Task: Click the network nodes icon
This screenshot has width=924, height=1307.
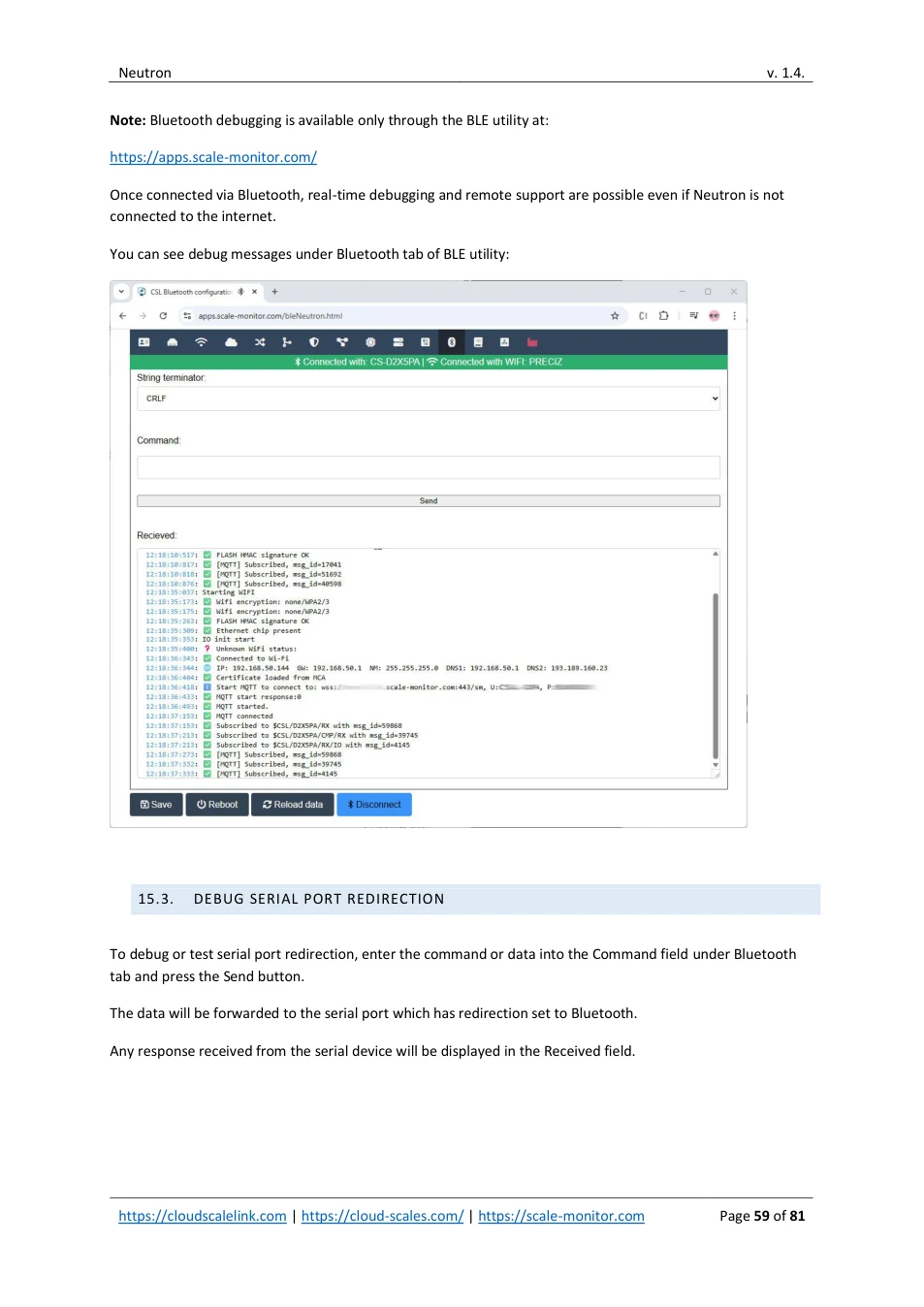Action: click(x=342, y=342)
